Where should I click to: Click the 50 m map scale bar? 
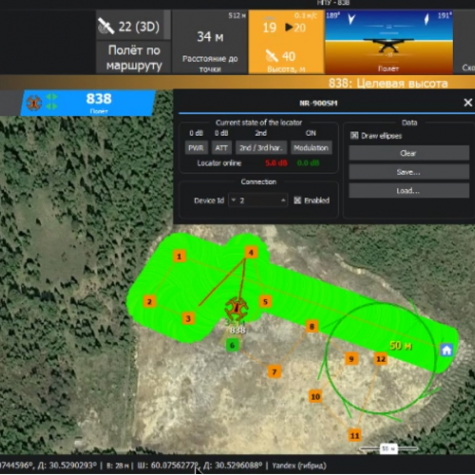389,449
